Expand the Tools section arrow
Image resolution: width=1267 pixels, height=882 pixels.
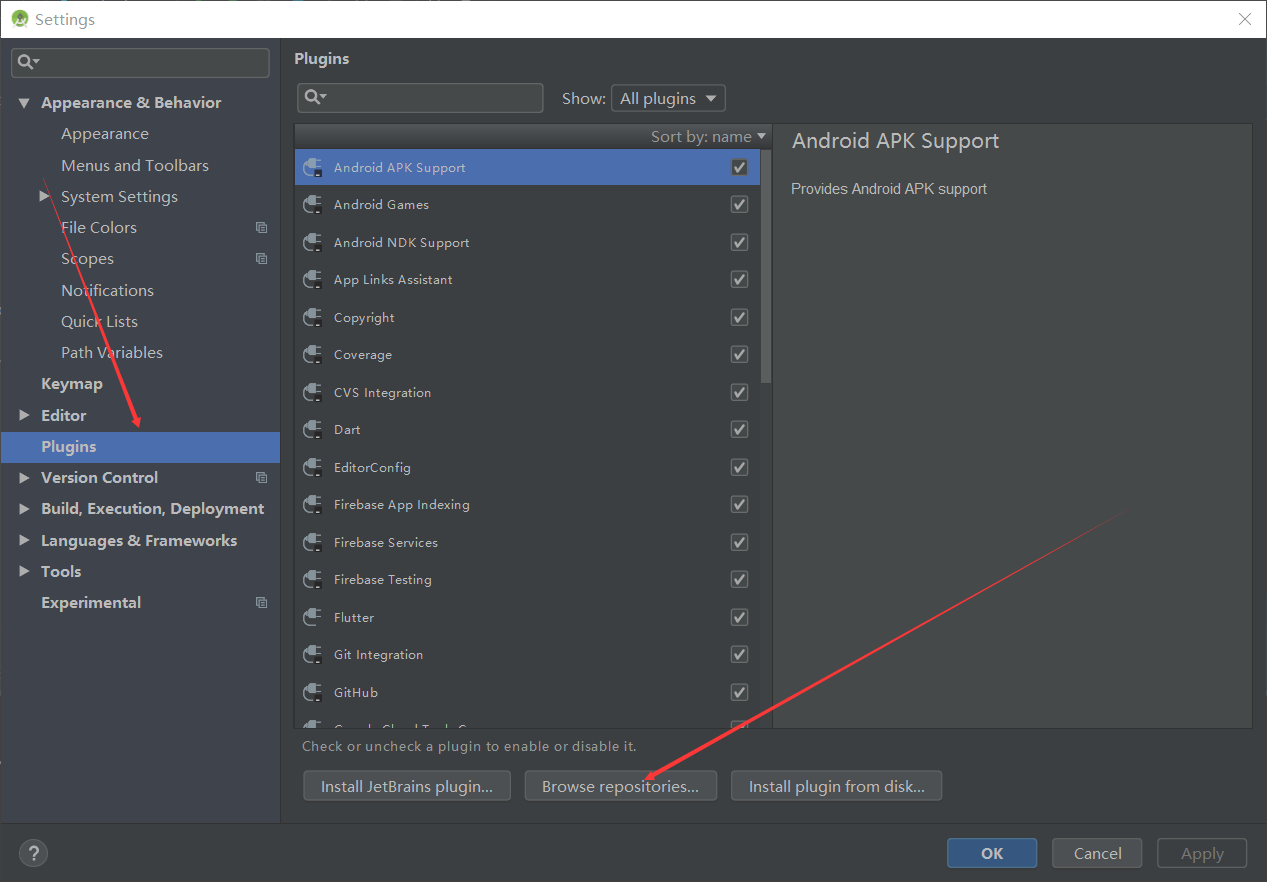click(x=24, y=571)
